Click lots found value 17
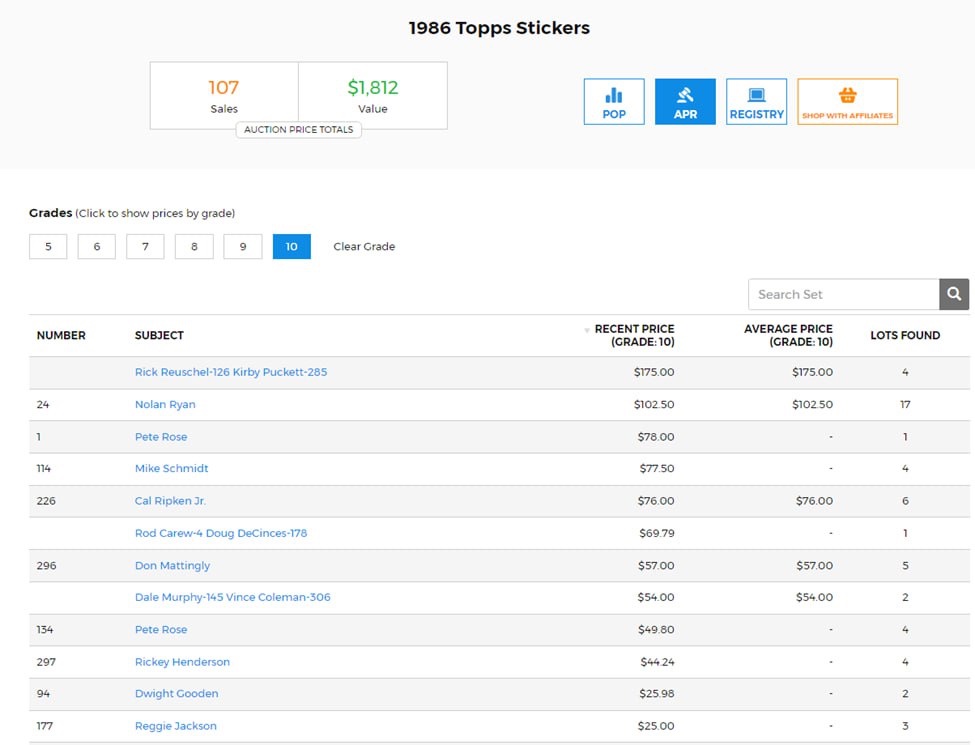Screen dimensions: 975x745 tap(905, 404)
